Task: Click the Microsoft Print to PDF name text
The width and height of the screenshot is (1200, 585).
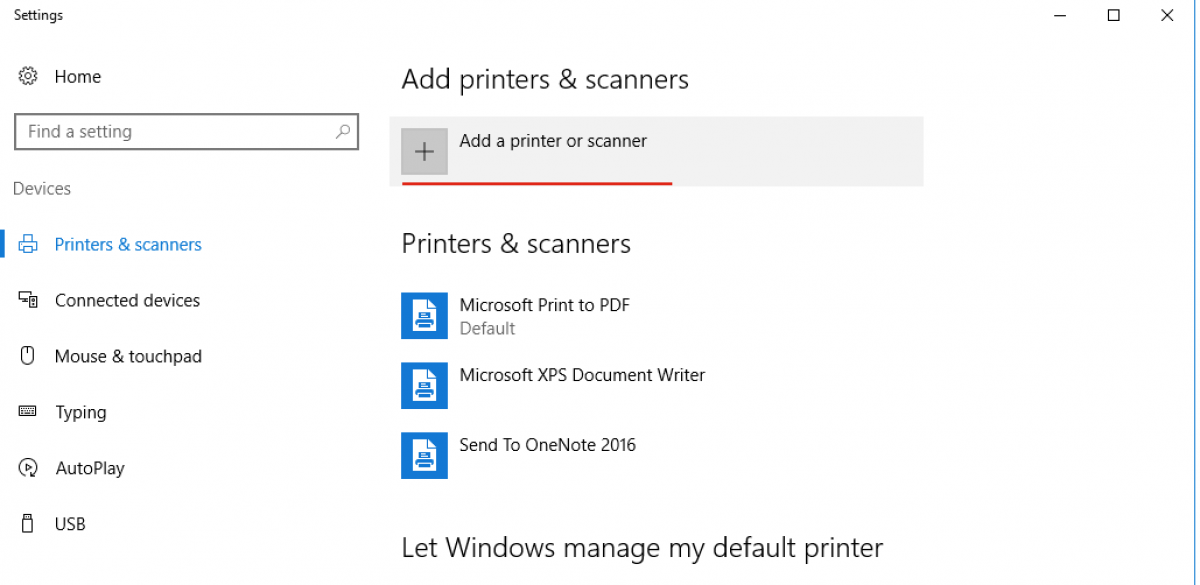Action: (x=544, y=305)
